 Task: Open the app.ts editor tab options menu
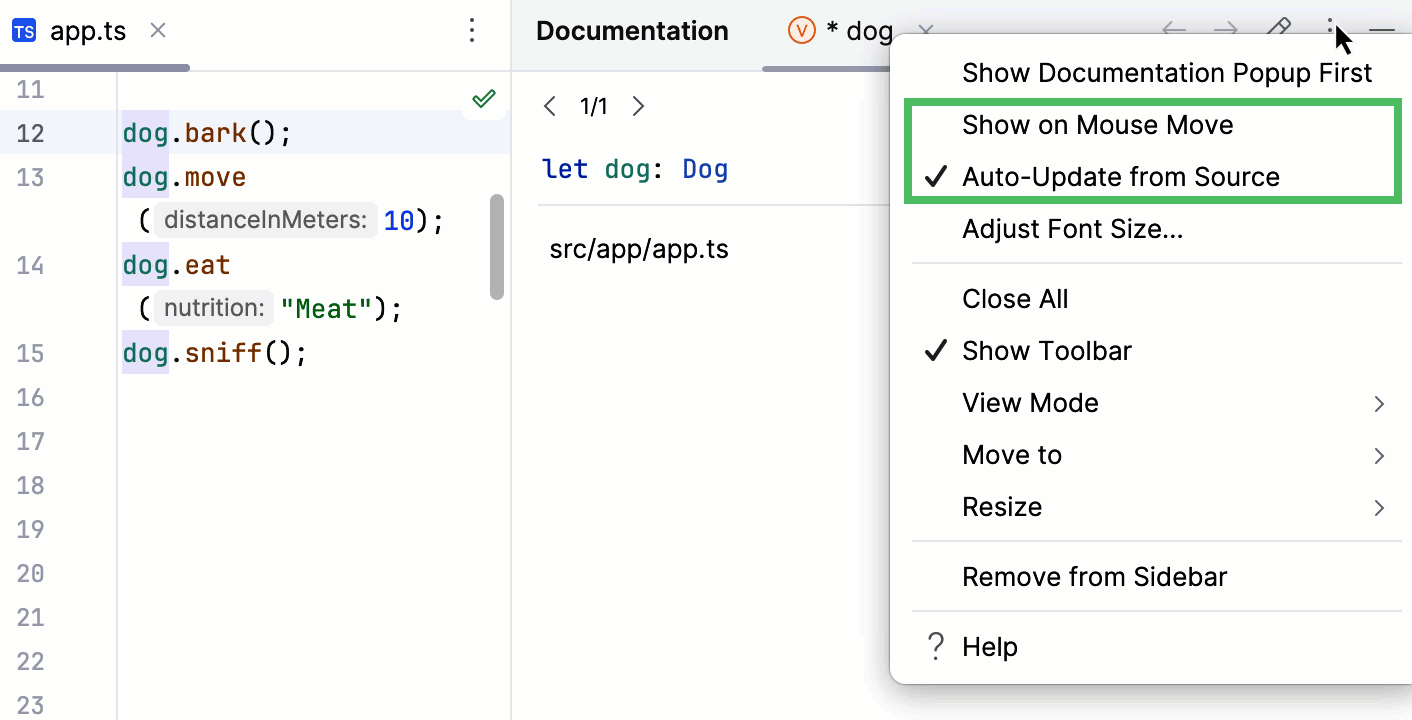tap(472, 31)
